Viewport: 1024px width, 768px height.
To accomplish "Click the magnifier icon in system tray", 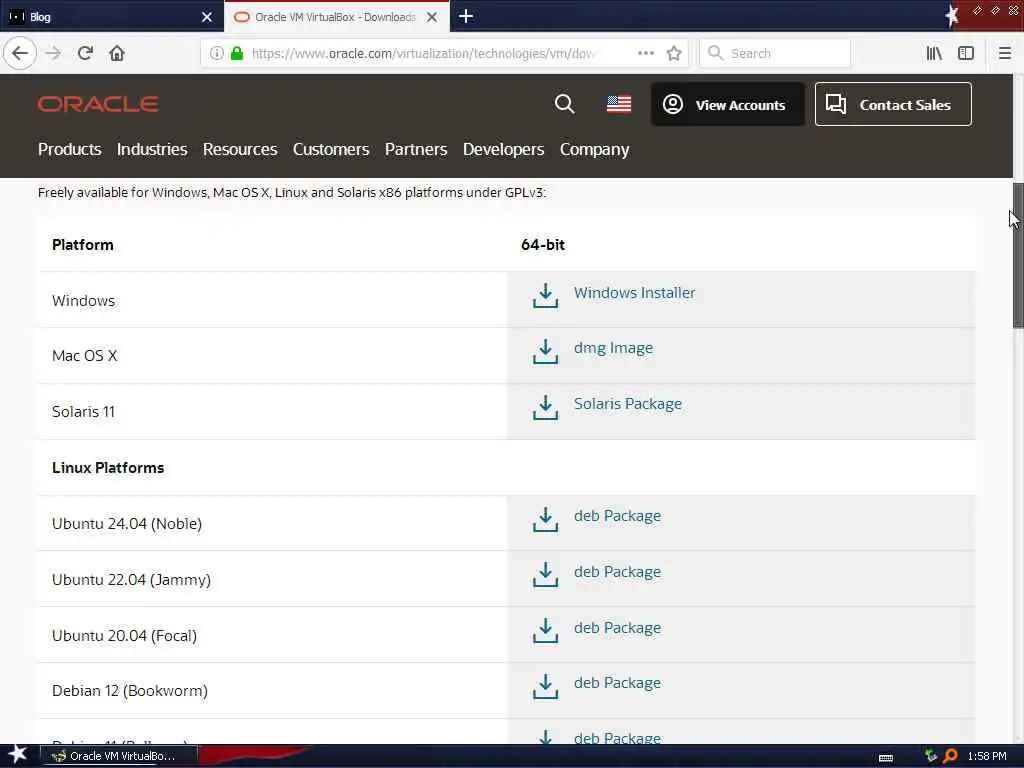I will pos(950,756).
